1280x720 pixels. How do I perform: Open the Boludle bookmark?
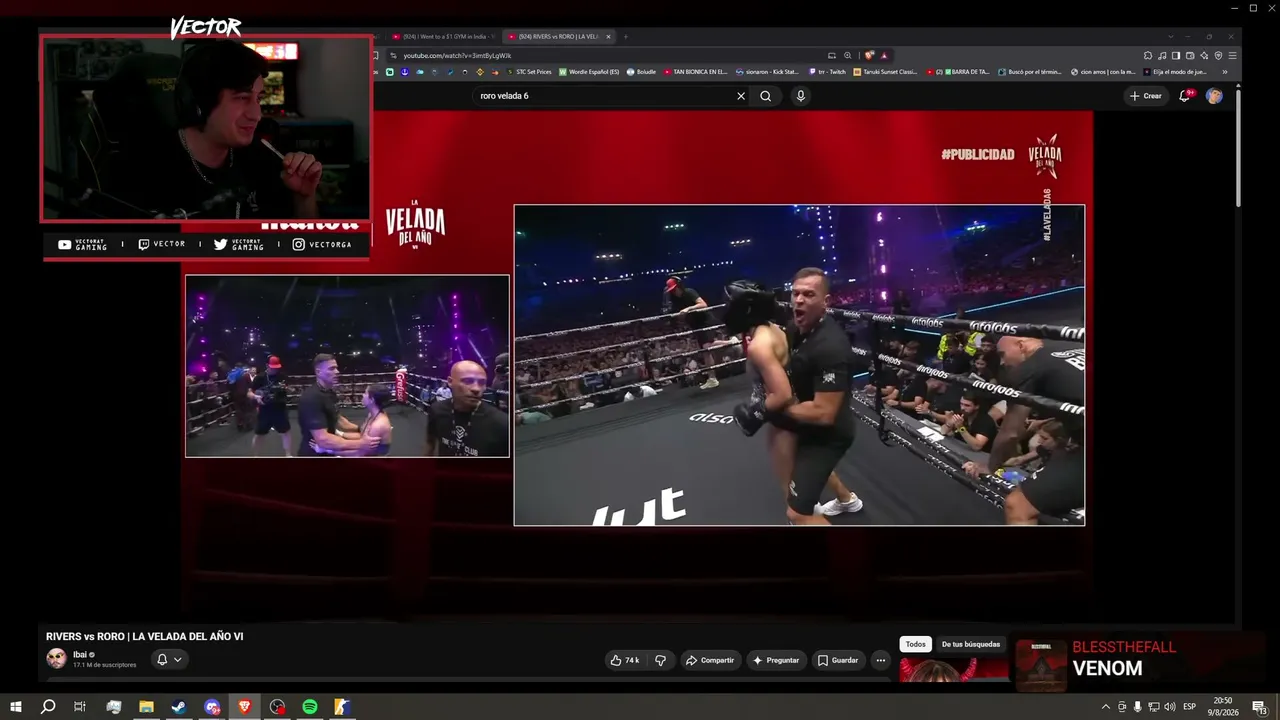(x=641, y=72)
